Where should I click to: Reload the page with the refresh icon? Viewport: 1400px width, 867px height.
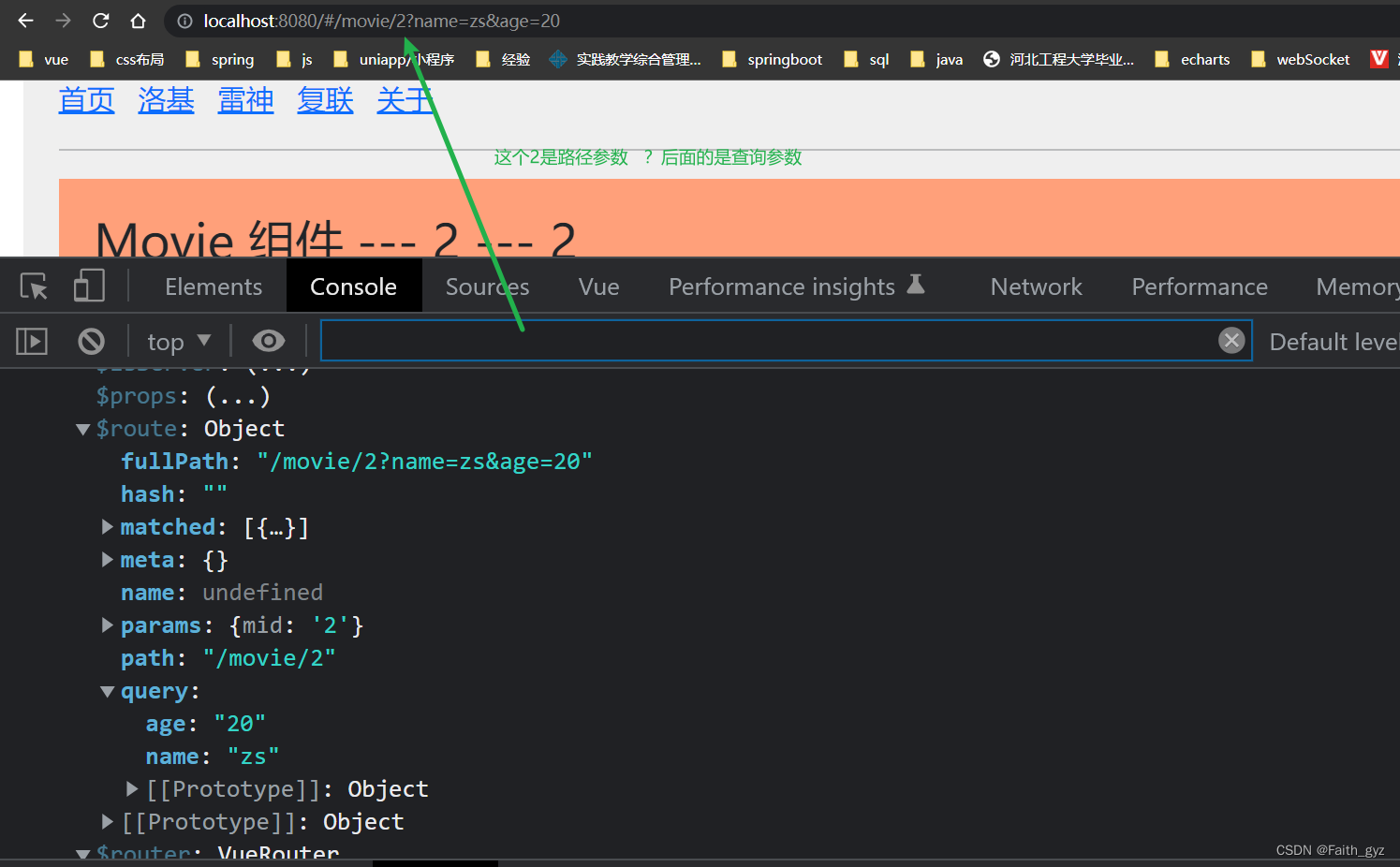[101, 21]
